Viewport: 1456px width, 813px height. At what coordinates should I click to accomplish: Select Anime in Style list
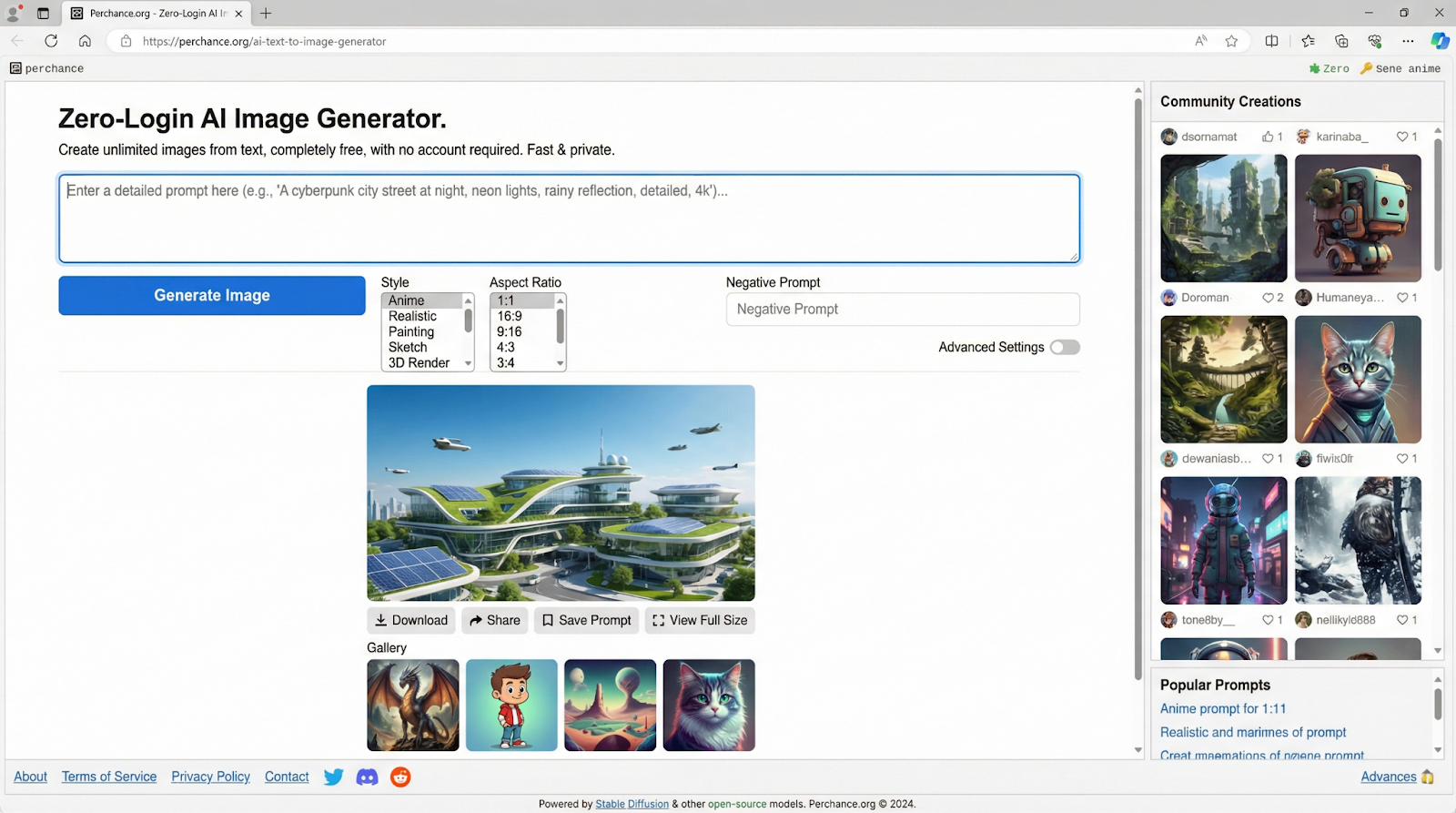422,300
